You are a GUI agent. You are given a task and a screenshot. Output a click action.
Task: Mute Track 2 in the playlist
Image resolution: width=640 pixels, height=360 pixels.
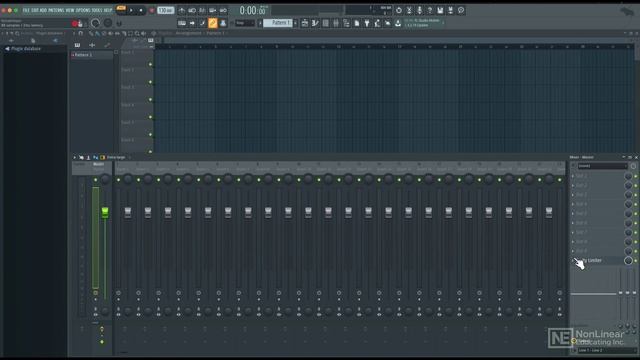[151, 82]
